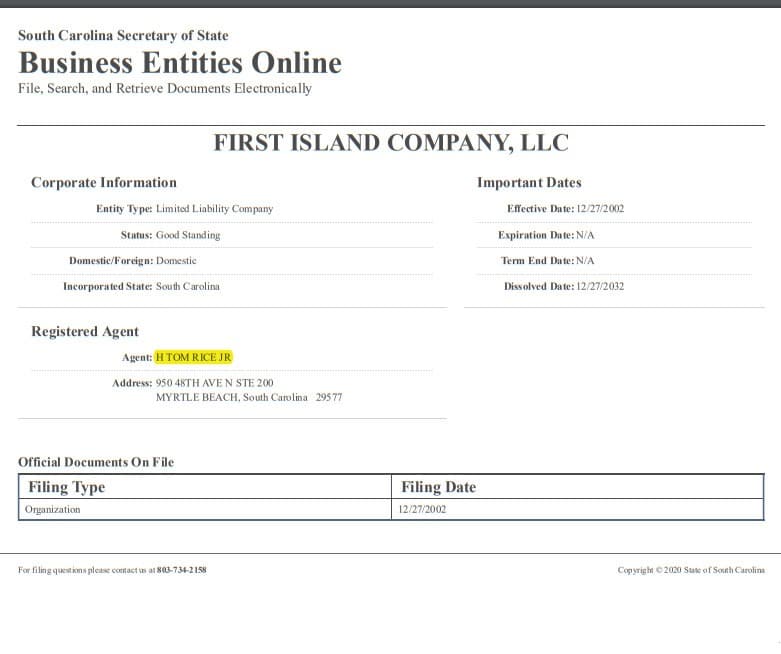Click the Dissolved Date value 12/27/2032
The image size is (781, 654).
[x=600, y=286]
